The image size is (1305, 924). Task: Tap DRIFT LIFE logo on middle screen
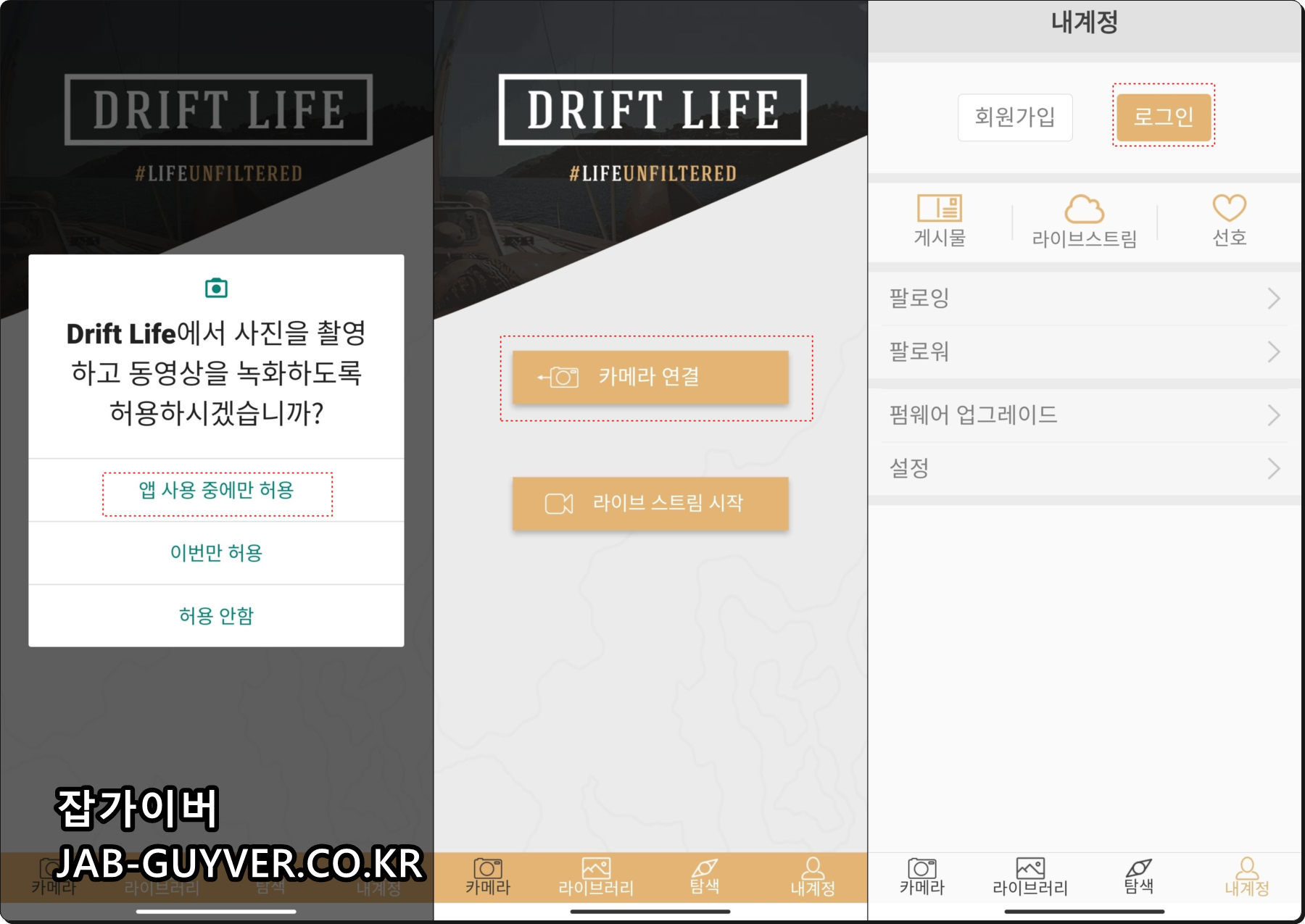(652, 109)
